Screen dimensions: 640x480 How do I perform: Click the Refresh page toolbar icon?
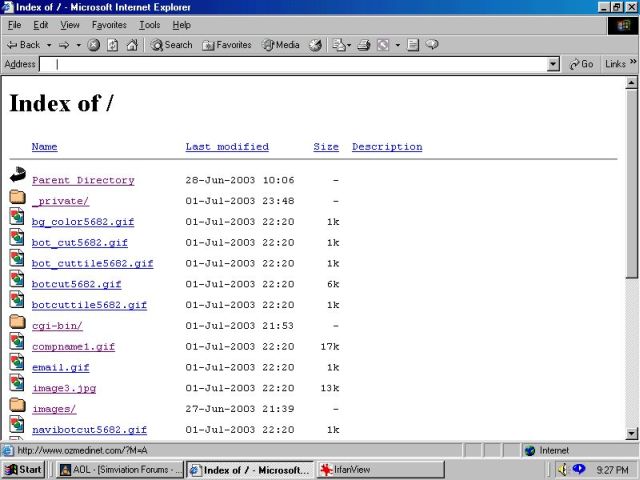pos(113,45)
